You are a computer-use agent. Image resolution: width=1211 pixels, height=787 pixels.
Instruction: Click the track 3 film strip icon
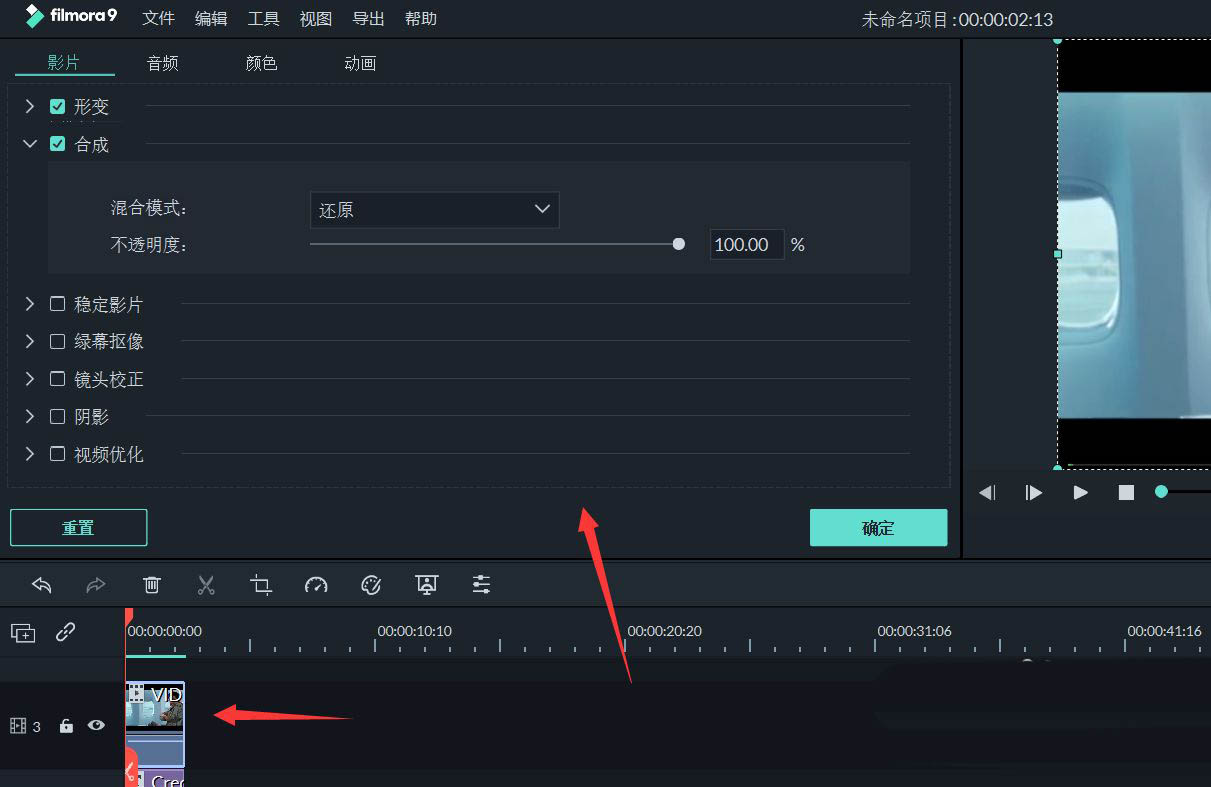[18, 726]
